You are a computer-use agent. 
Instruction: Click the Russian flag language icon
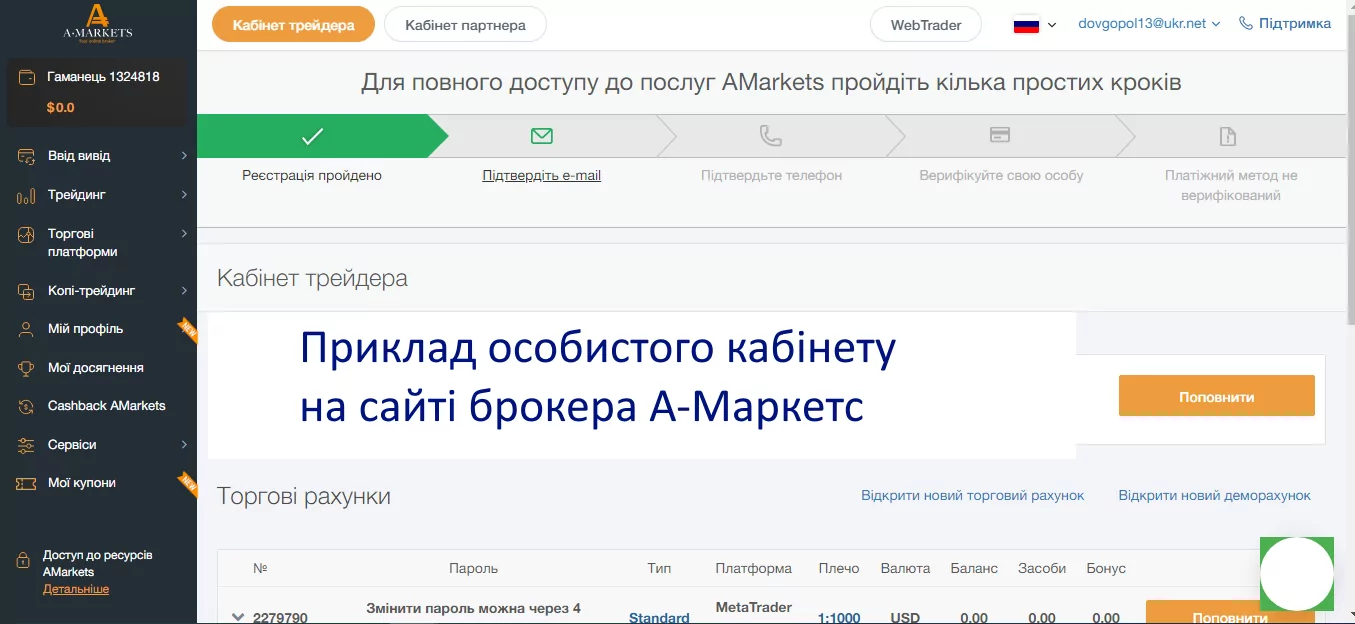[1026, 24]
